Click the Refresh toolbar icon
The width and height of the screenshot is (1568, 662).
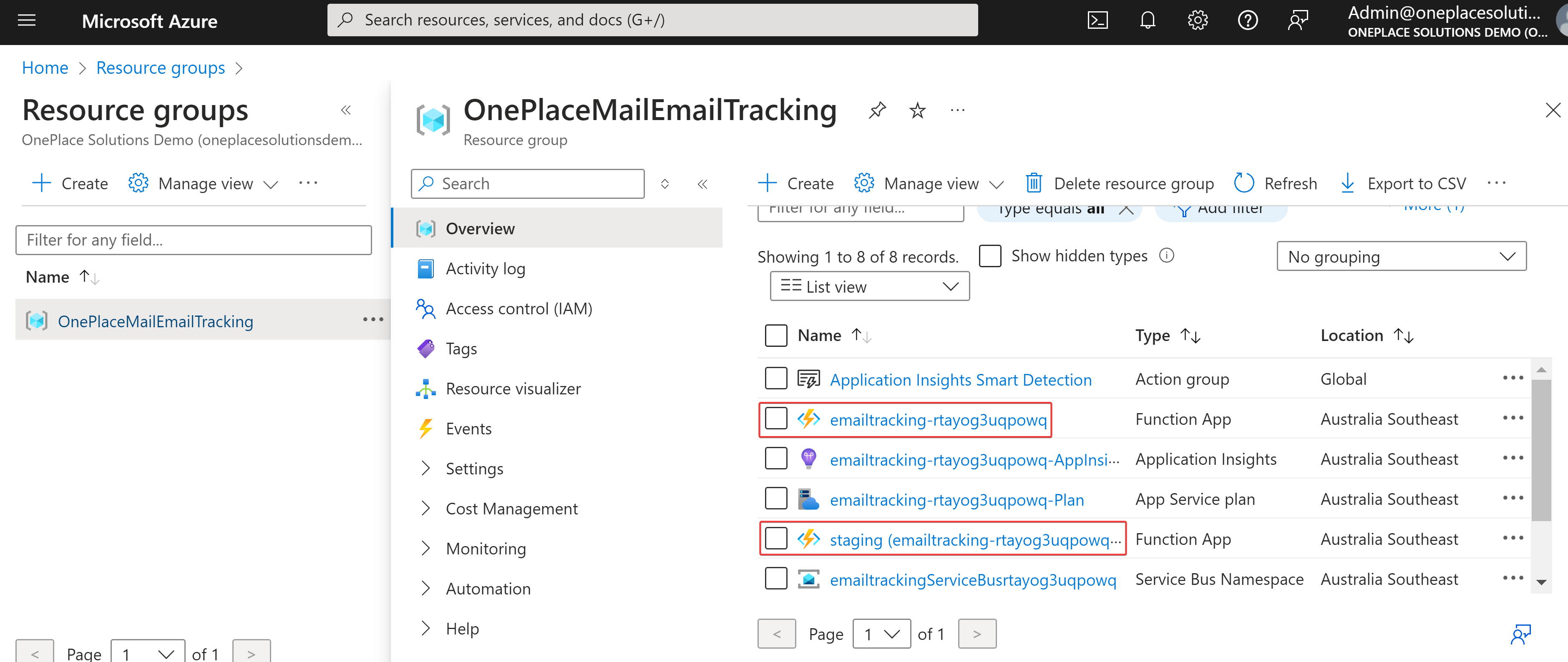1243,183
